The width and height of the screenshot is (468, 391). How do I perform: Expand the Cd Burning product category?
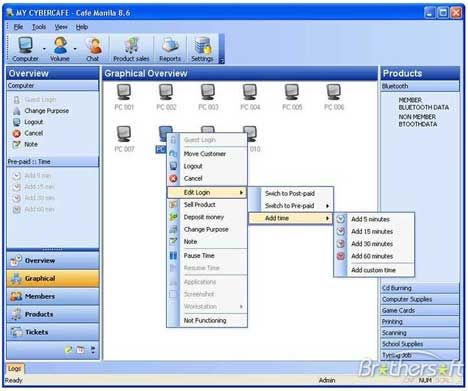tap(420, 288)
